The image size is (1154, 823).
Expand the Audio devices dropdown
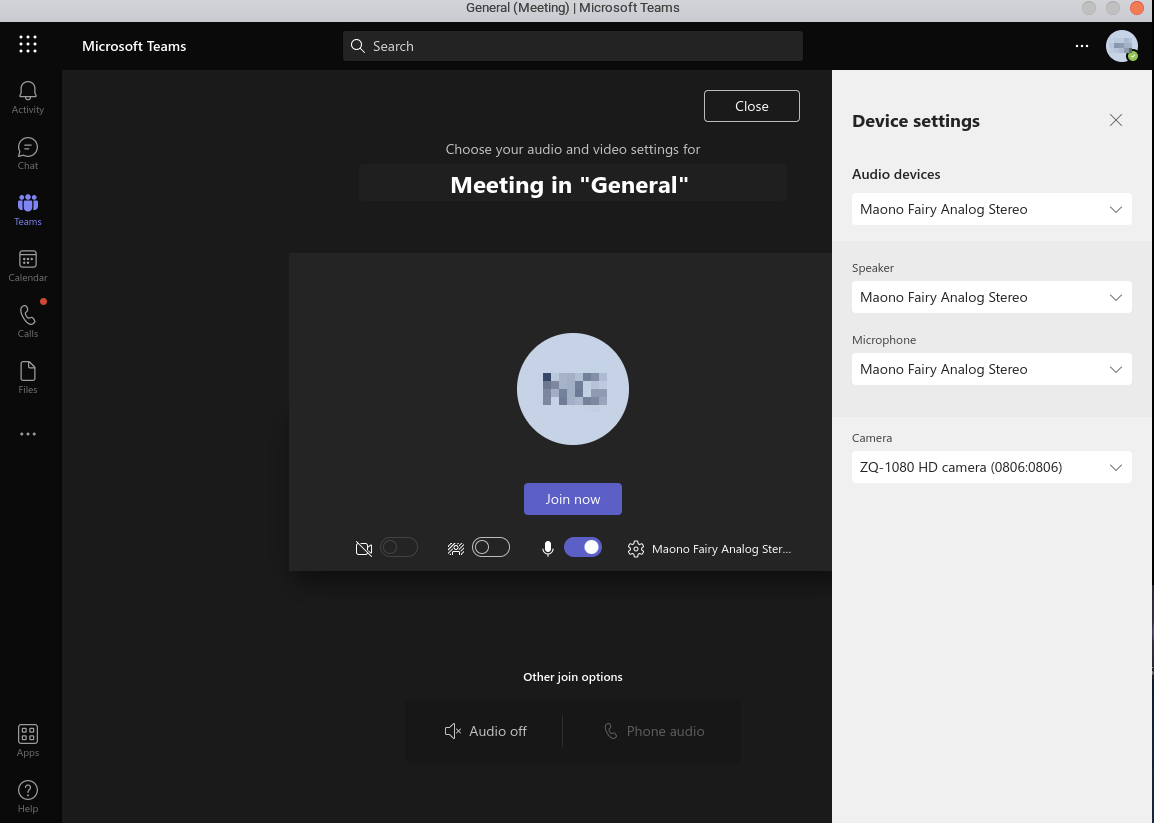[991, 209]
